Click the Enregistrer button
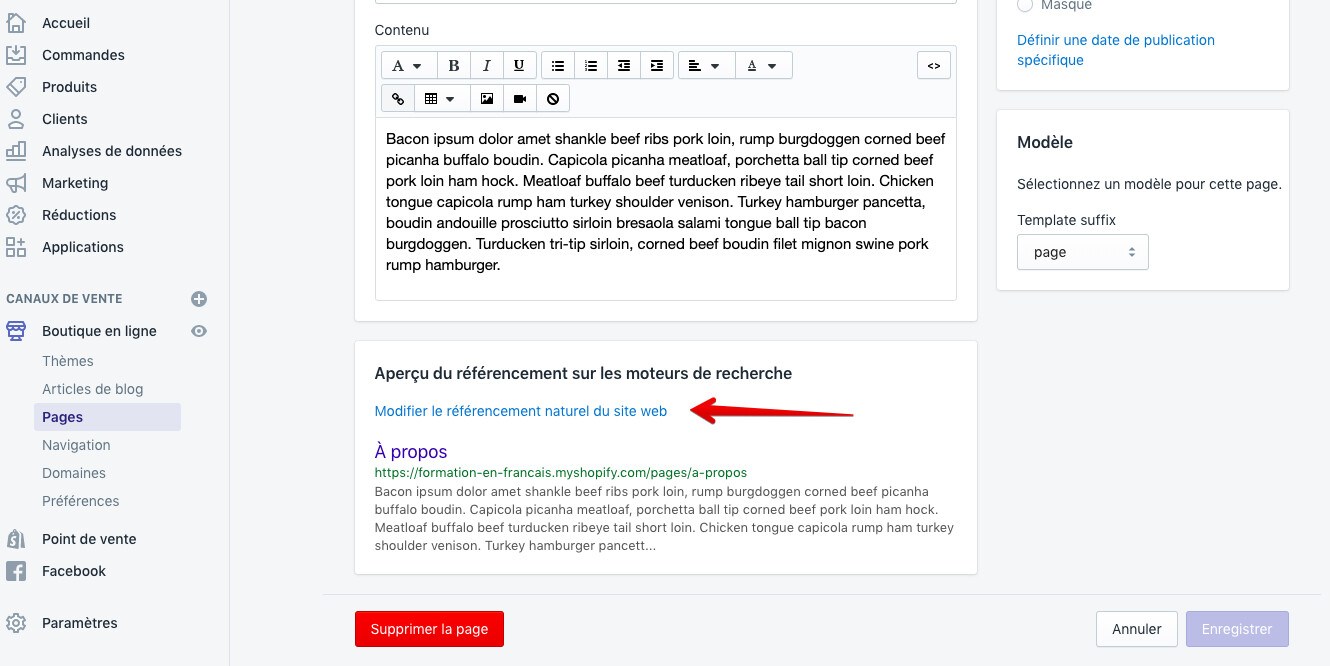This screenshot has height=666, width=1330. click(1237, 629)
